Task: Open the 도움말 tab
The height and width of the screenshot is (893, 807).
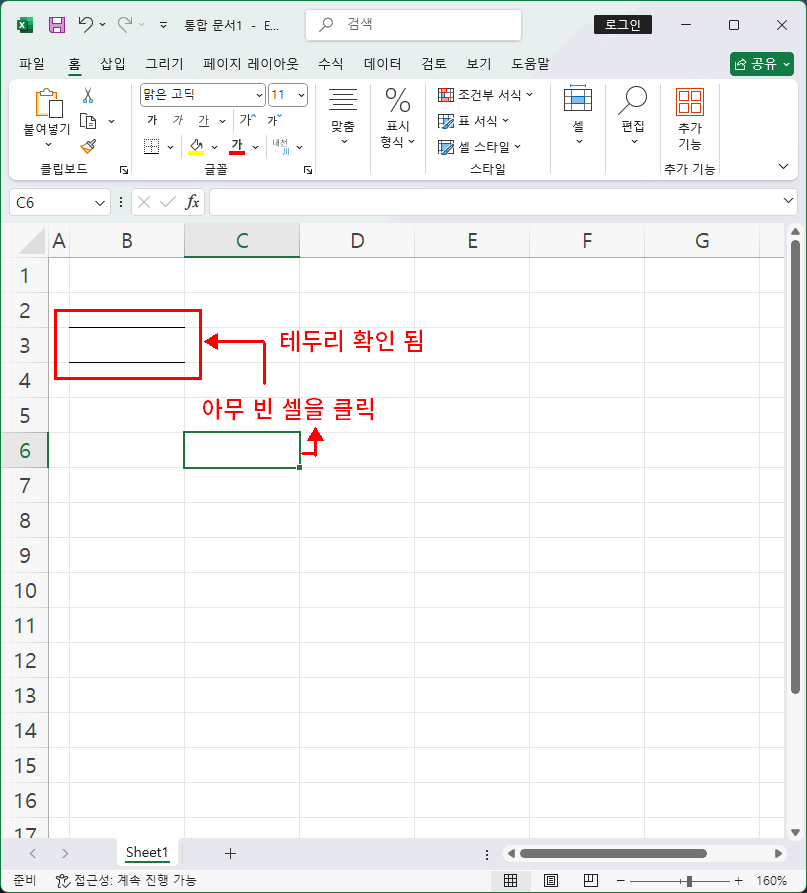Action: tap(530, 64)
